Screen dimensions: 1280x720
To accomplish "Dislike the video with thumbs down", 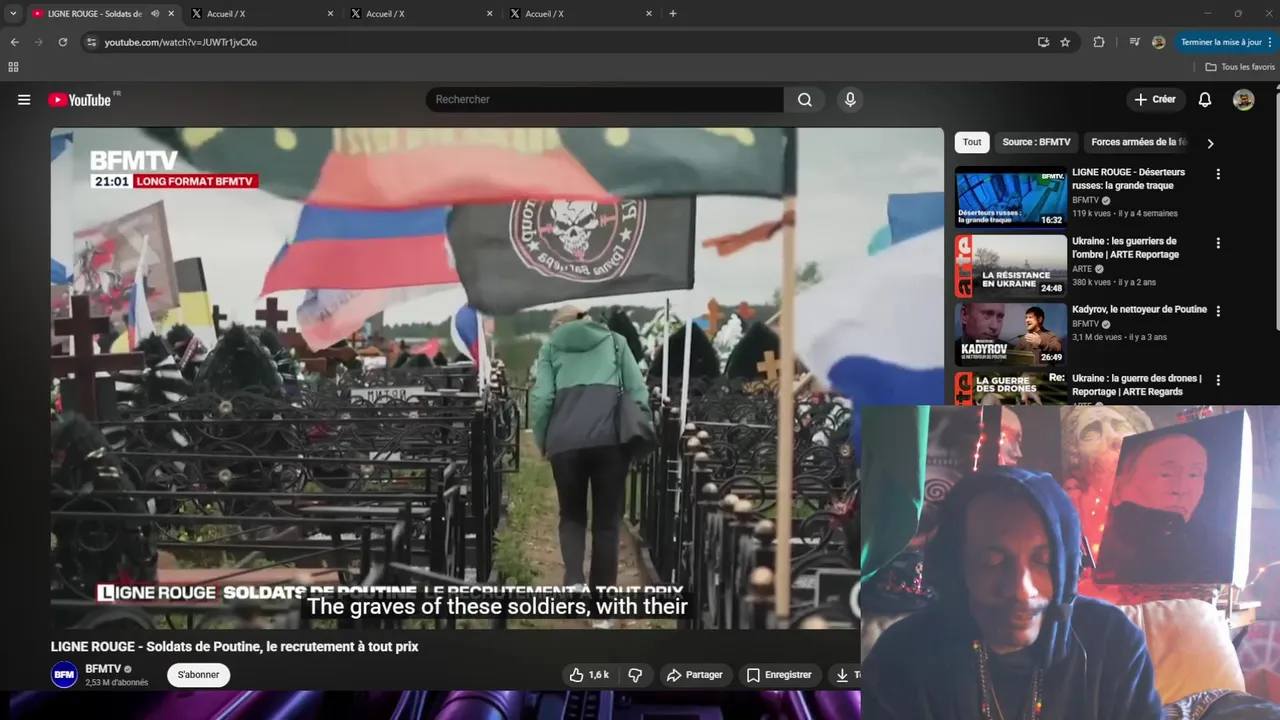I will pyautogui.click(x=635, y=675).
